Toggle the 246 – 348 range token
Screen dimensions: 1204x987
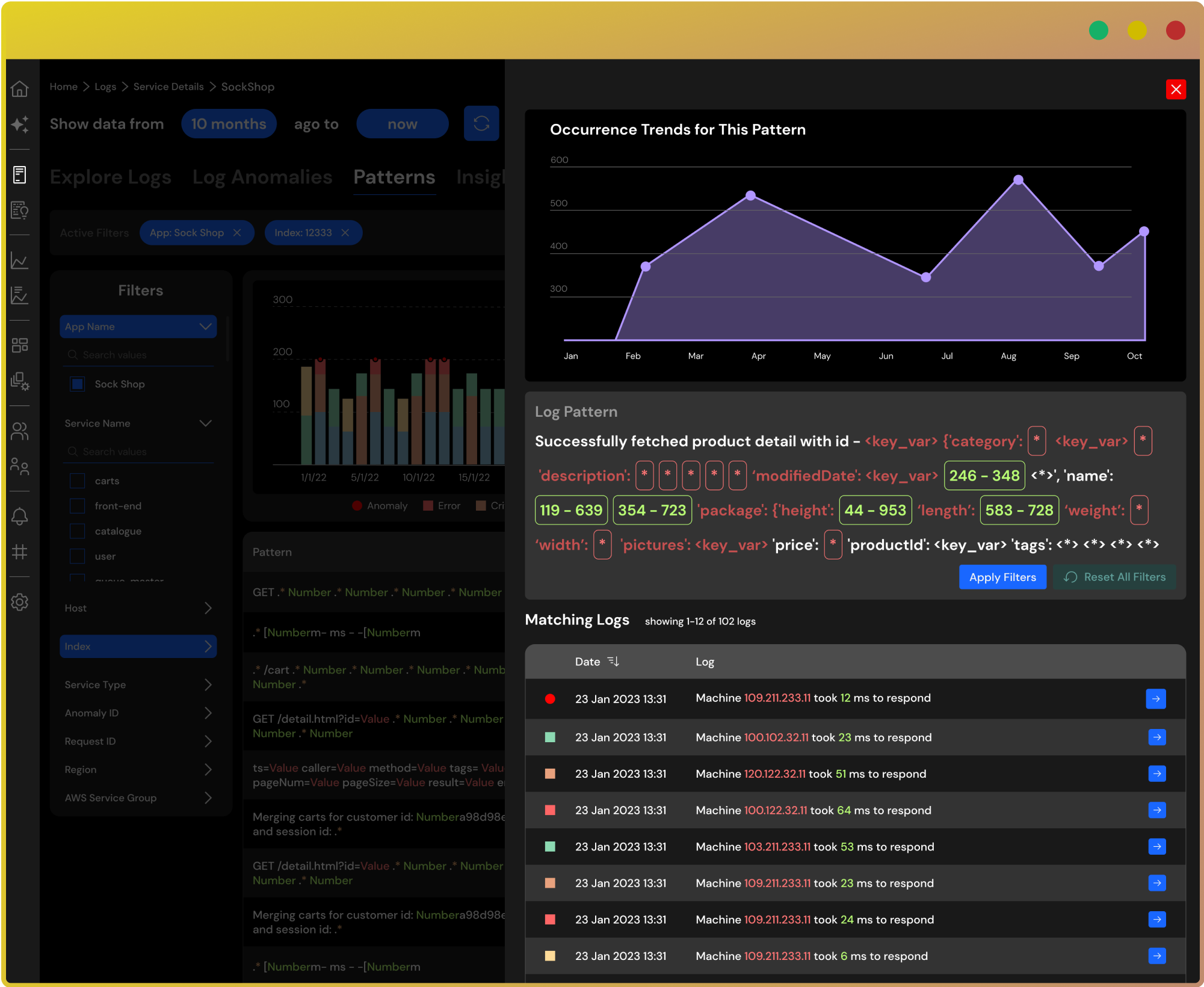(x=984, y=476)
